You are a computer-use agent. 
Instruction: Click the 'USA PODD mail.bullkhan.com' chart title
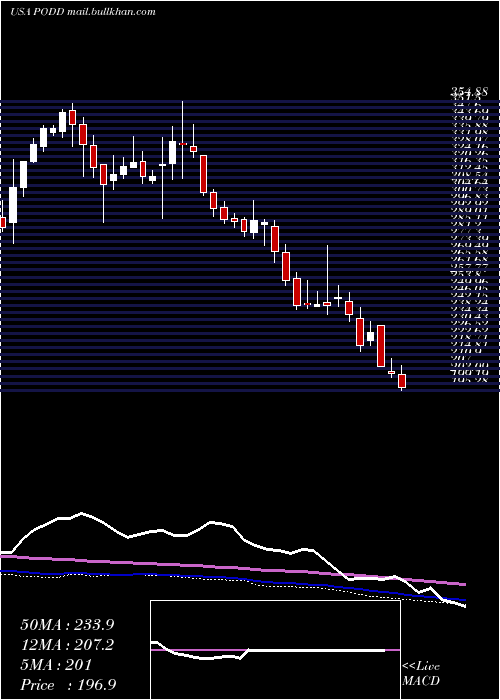tap(83, 12)
